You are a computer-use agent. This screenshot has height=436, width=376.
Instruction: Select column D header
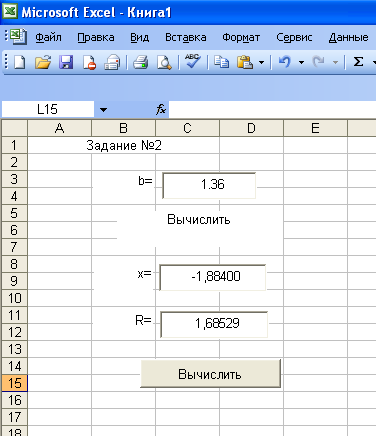(x=251, y=128)
